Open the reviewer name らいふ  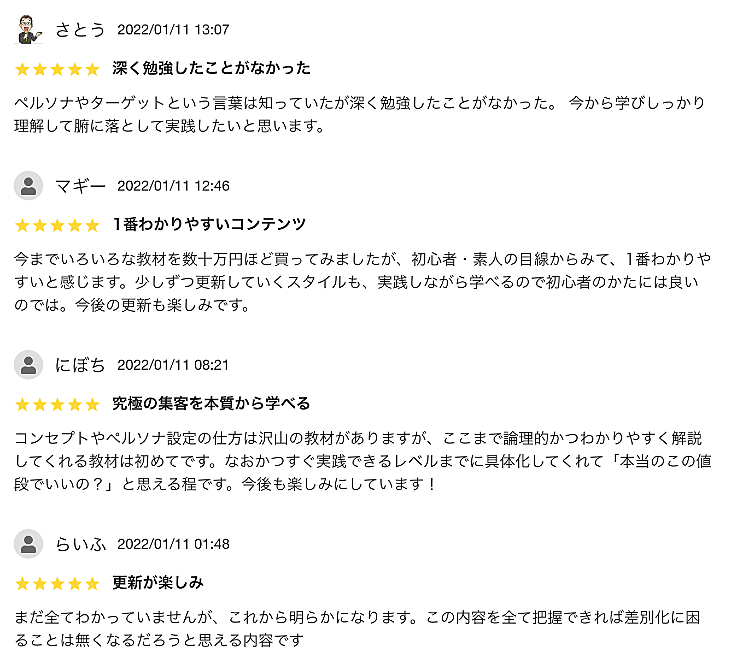(x=80, y=544)
